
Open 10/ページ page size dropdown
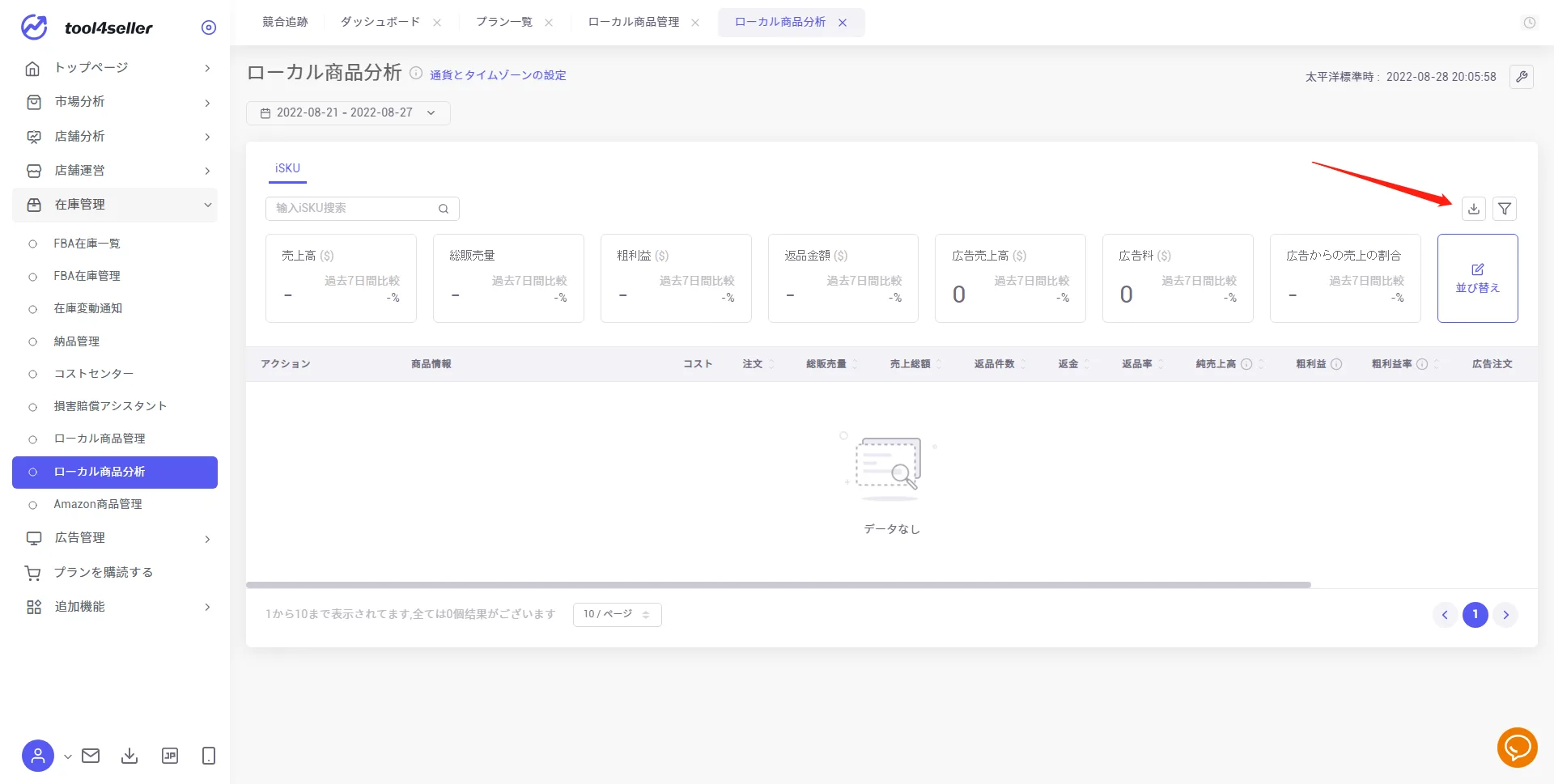[x=617, y=615]
